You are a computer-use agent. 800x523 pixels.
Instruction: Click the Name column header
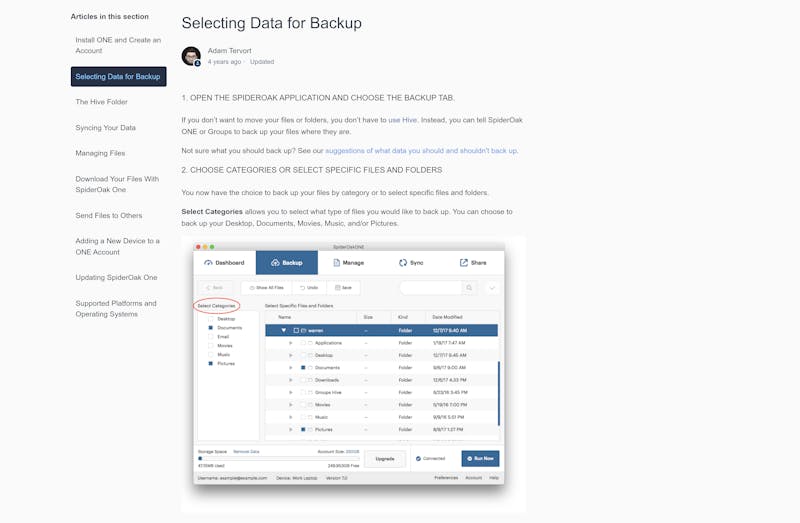[x=285, y=317]
